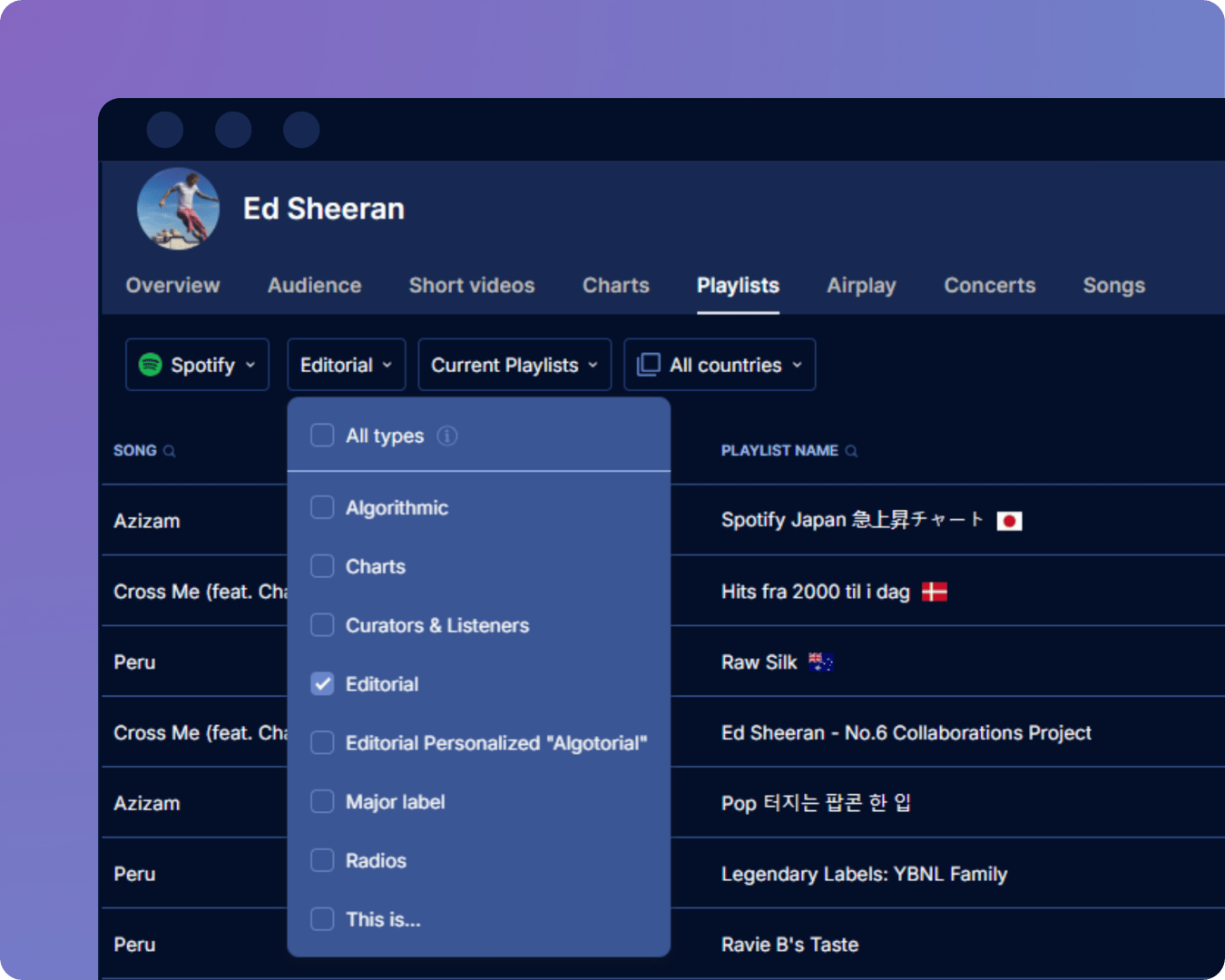Uncheck the Editorial playlist type

[322, 683]
